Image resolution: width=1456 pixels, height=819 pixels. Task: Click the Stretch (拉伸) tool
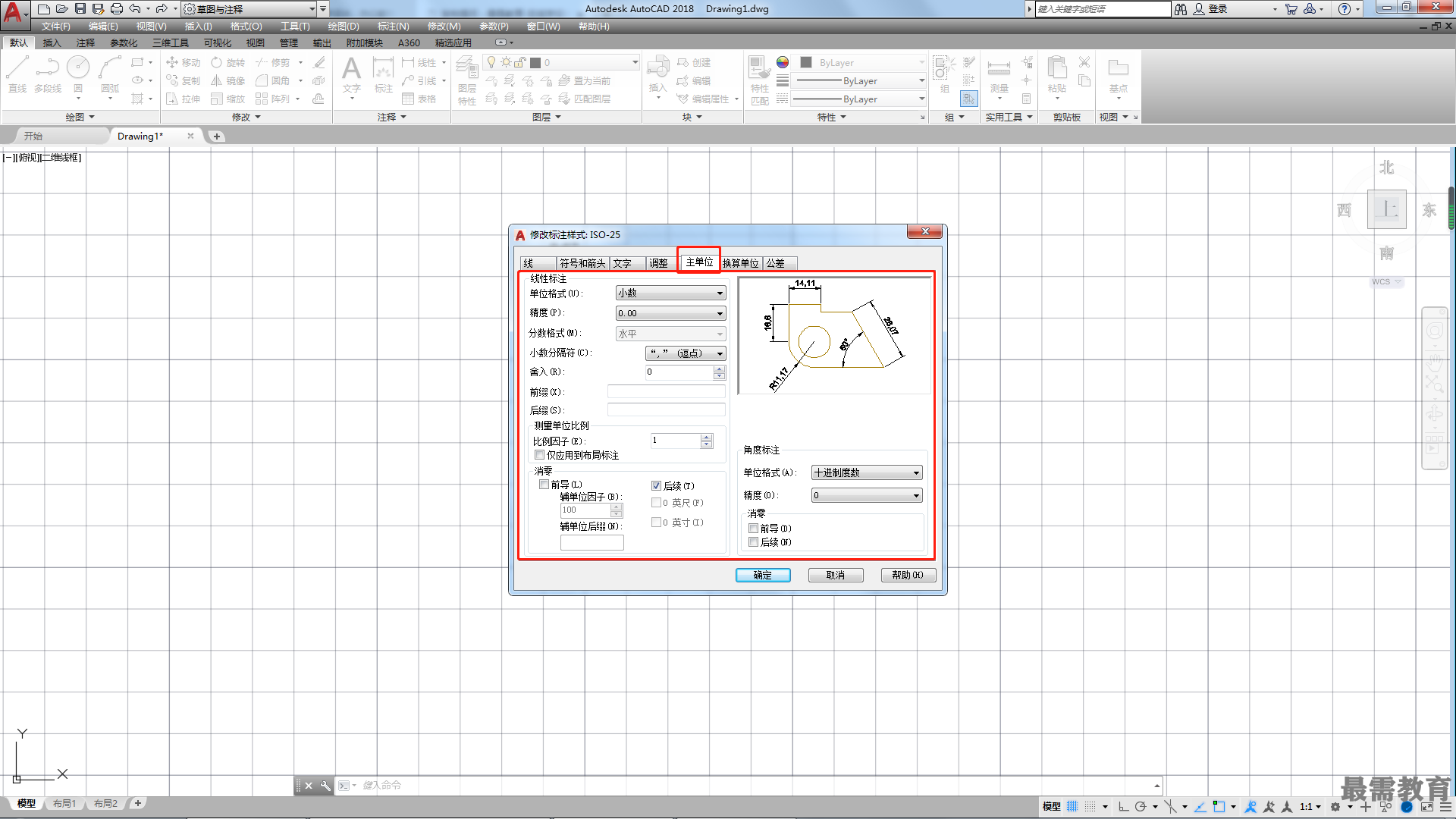pos(183,99)
